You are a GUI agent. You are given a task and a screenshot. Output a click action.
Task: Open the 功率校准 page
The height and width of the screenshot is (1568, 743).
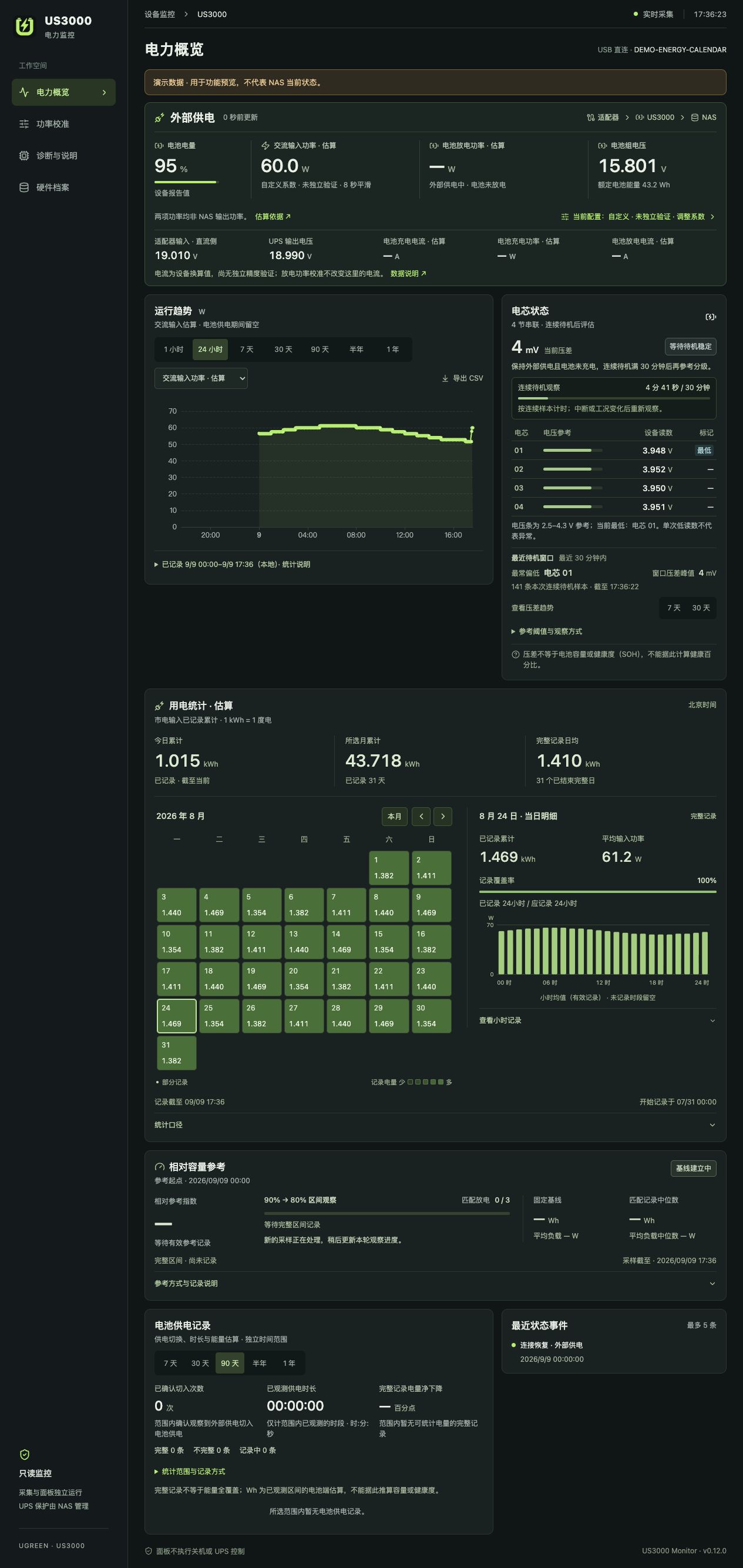[63, 123]
